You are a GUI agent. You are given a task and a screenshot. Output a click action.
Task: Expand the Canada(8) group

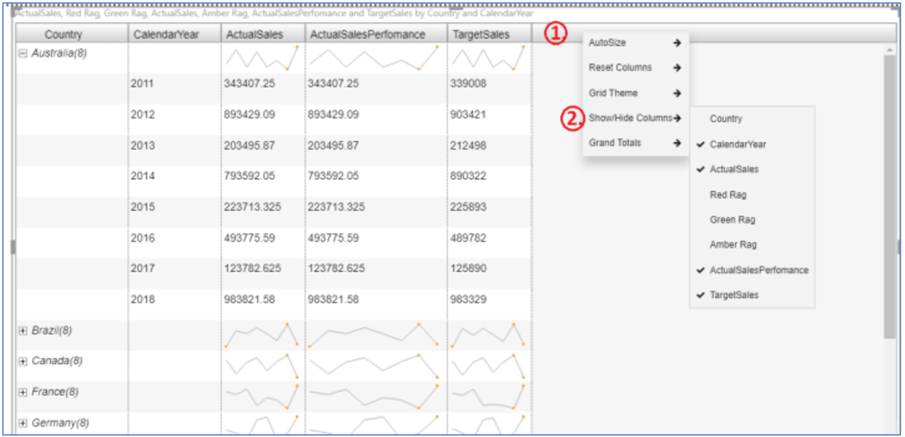[x=23, y=361]
